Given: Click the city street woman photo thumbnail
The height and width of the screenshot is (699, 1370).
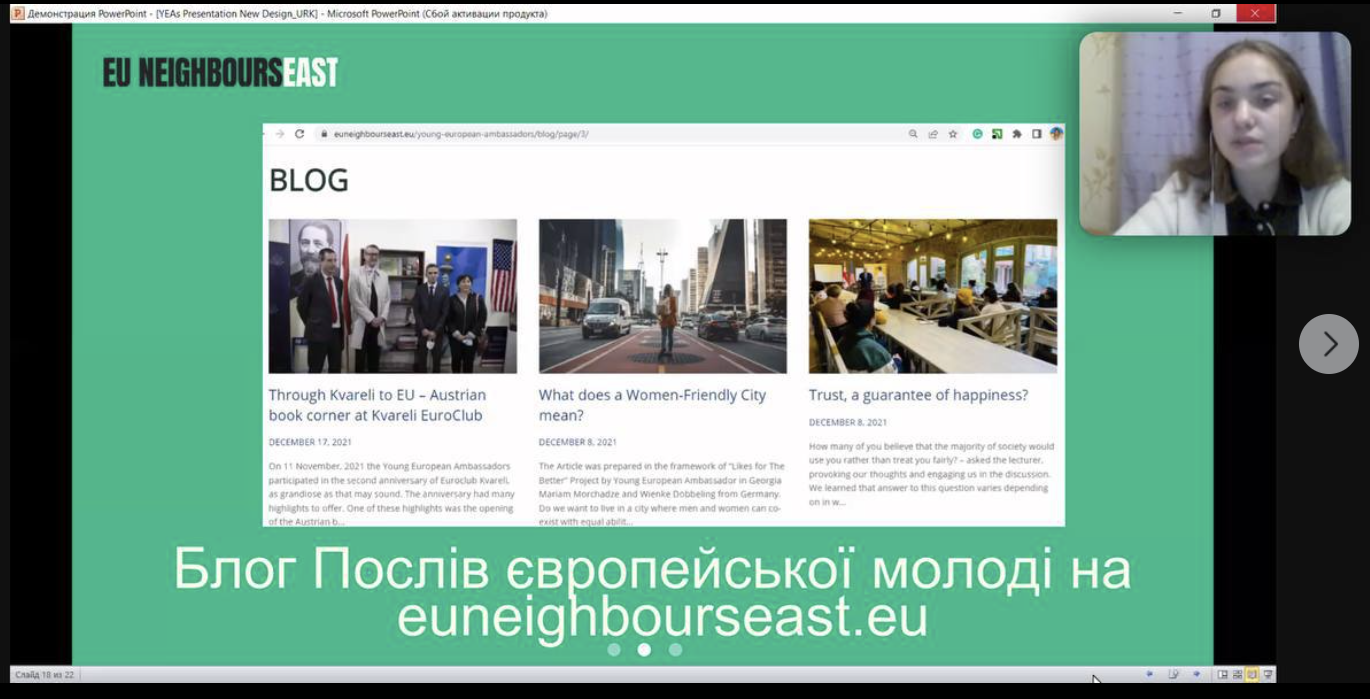Looking at the screenshot, I should pyautogui.click(x=663, y=296).
